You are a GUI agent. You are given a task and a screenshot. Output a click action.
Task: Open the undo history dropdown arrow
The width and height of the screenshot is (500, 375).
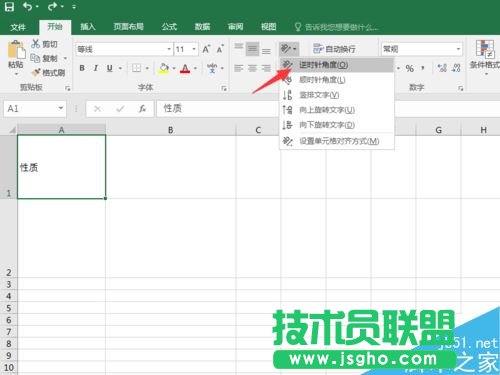point(37,7)
